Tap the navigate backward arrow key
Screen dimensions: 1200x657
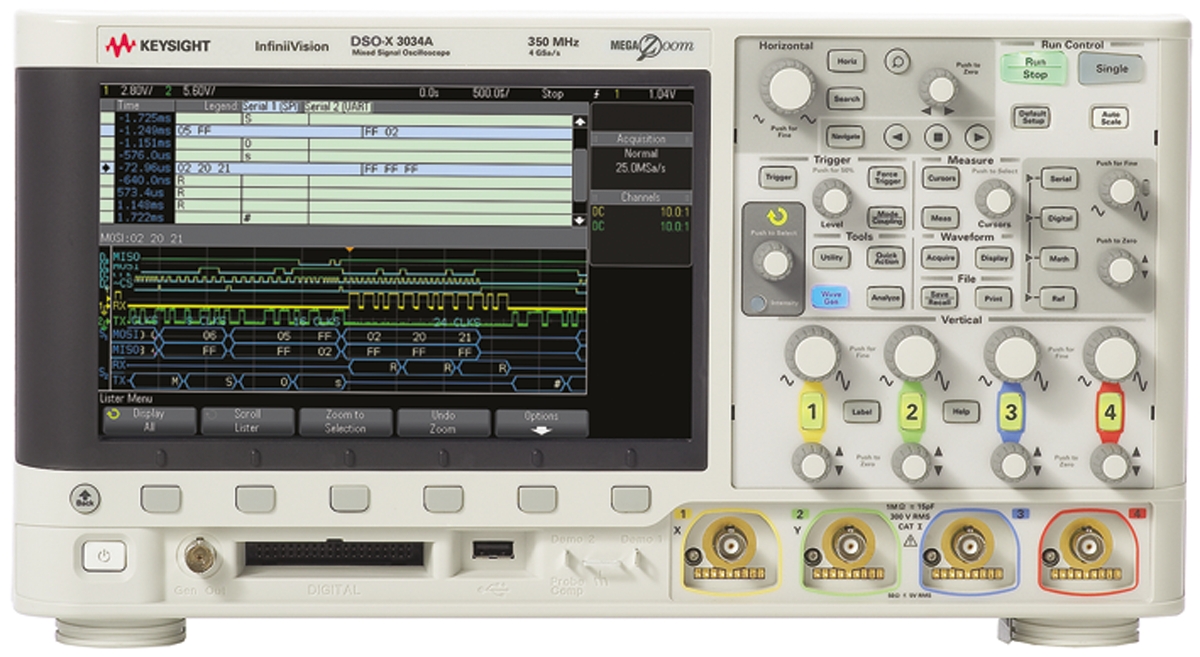(898, 136)
